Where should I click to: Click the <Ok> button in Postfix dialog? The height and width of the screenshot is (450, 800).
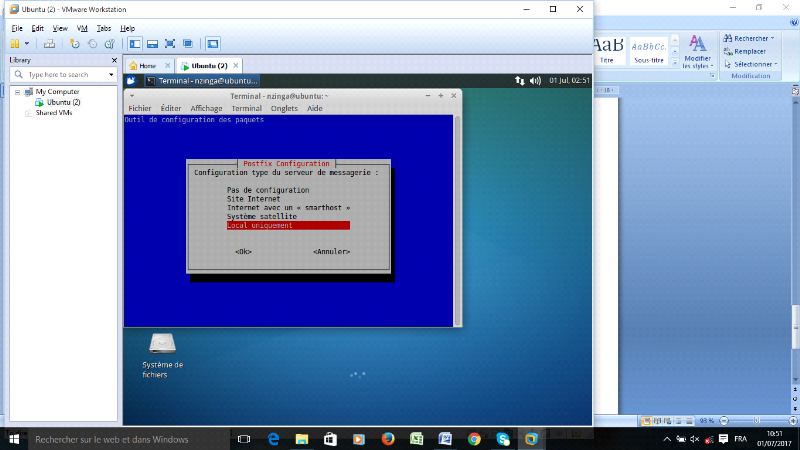coord(243,252)
